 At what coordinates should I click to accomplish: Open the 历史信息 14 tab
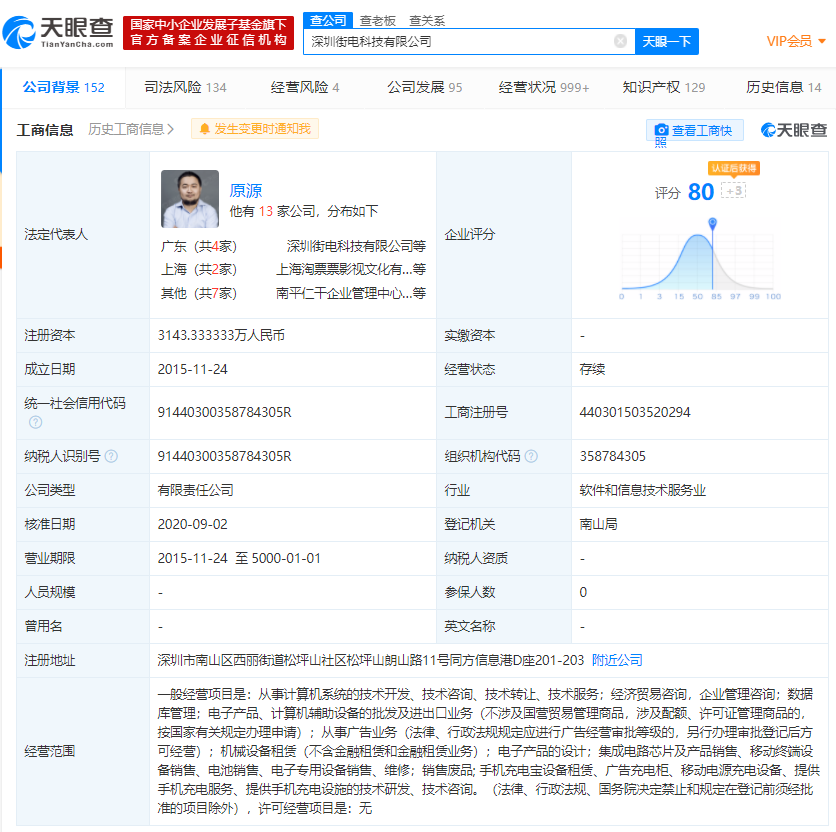click(784, 87)
